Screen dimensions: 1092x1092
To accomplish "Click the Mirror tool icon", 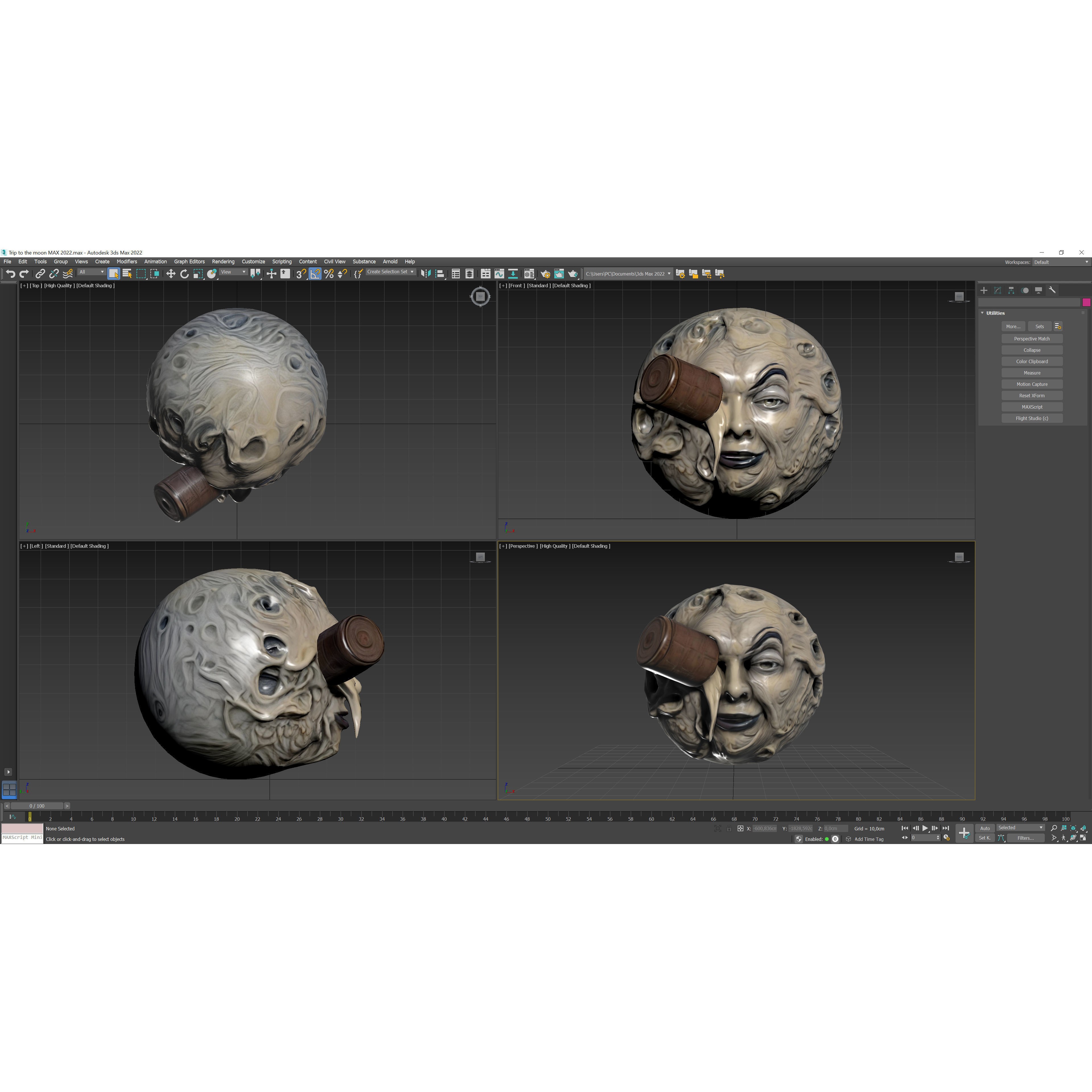I will (x=426, y=274).
